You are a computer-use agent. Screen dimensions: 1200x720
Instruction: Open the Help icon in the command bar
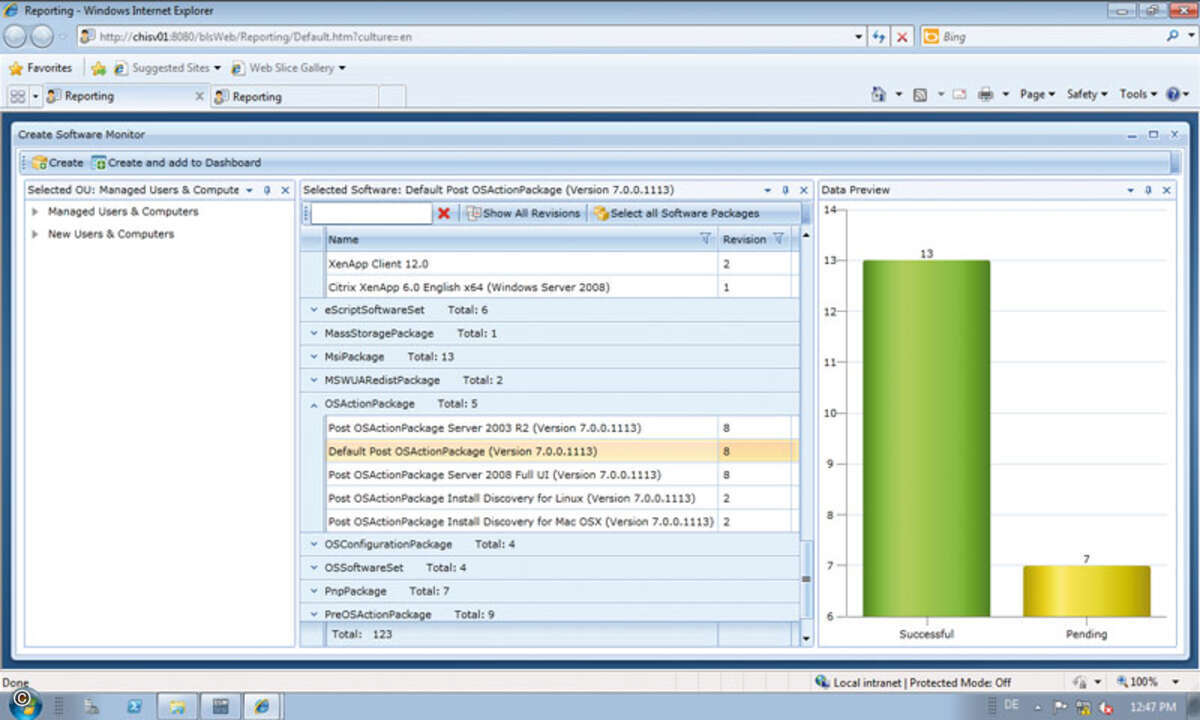tap(1173, 94)
